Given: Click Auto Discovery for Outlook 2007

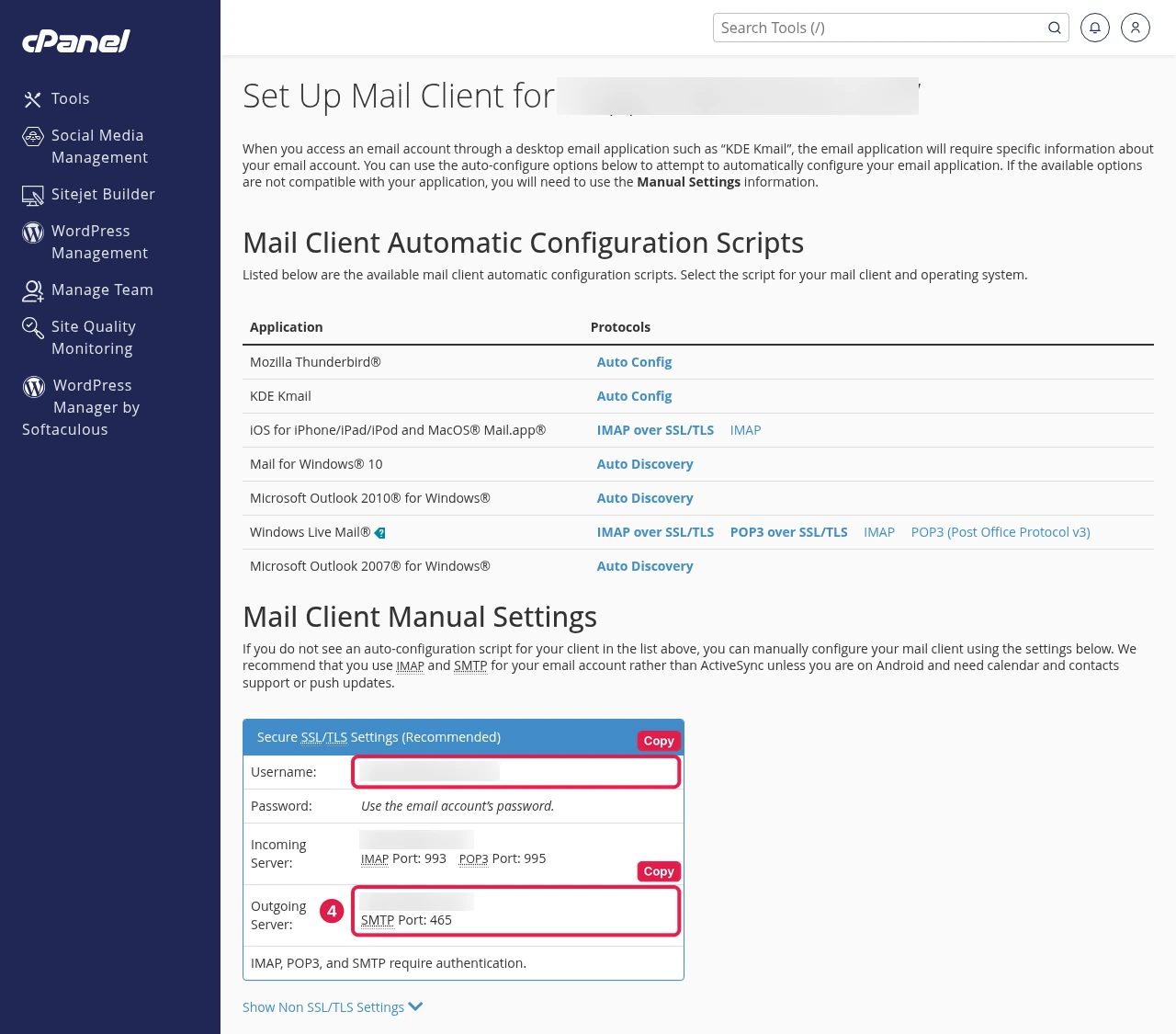Looking at the screenshot, I should 645,566.
